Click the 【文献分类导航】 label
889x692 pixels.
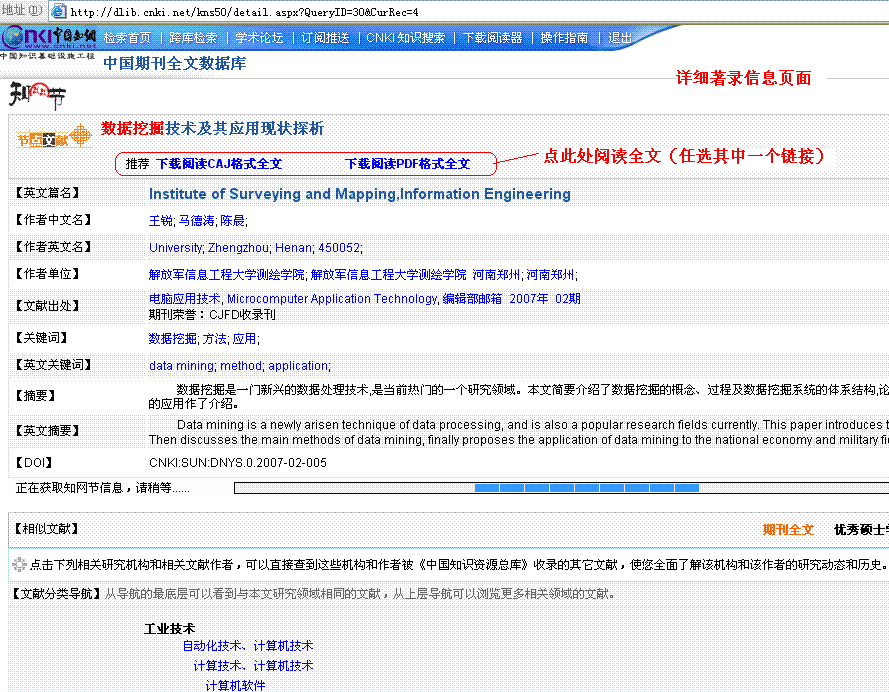[57, 593]
